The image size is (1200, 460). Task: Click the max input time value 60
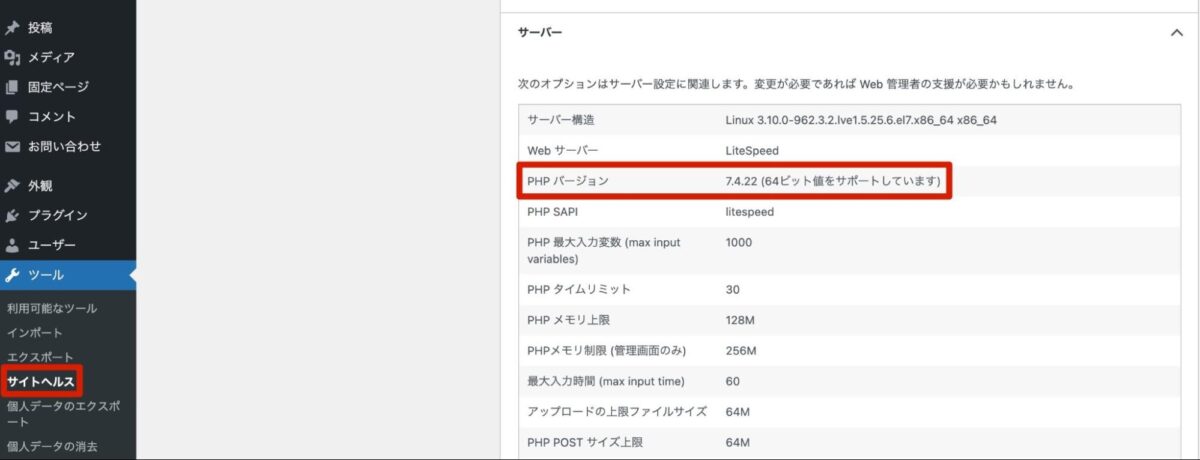(732, 381)
